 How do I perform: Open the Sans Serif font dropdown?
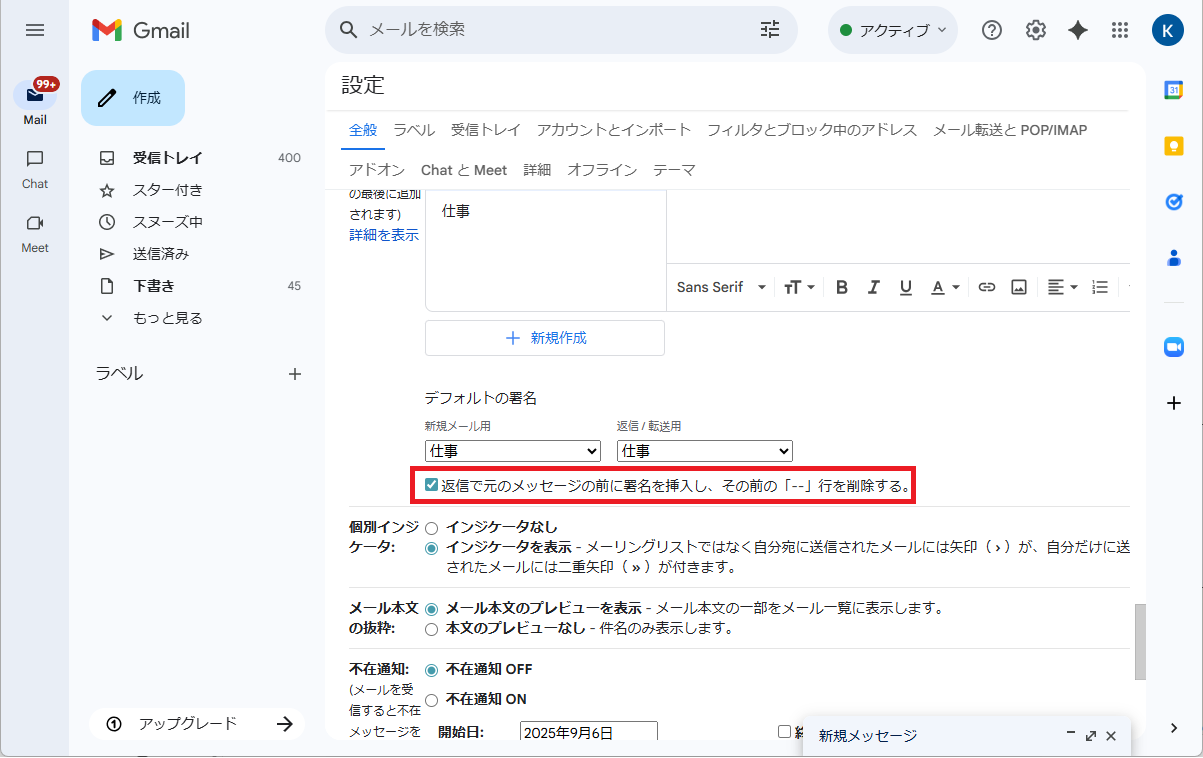(719, 287)
